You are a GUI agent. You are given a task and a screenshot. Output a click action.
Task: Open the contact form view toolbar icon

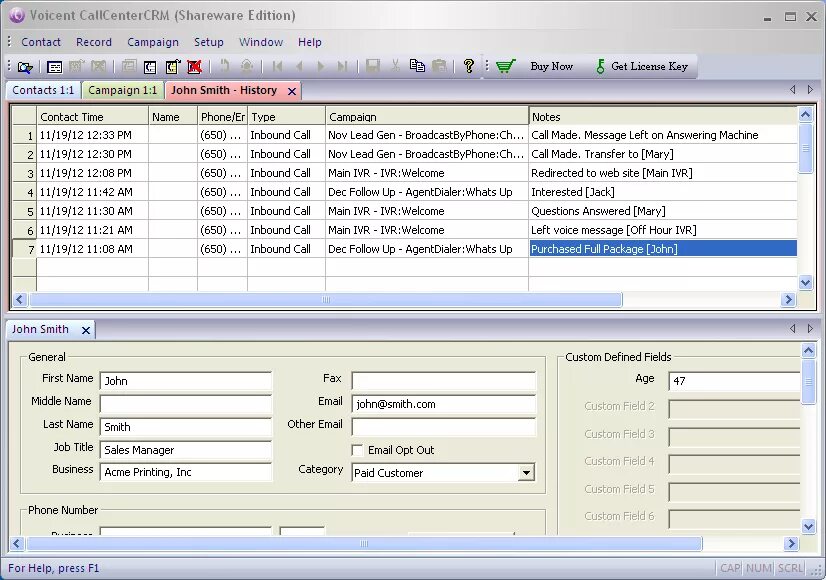coord(54,67)
